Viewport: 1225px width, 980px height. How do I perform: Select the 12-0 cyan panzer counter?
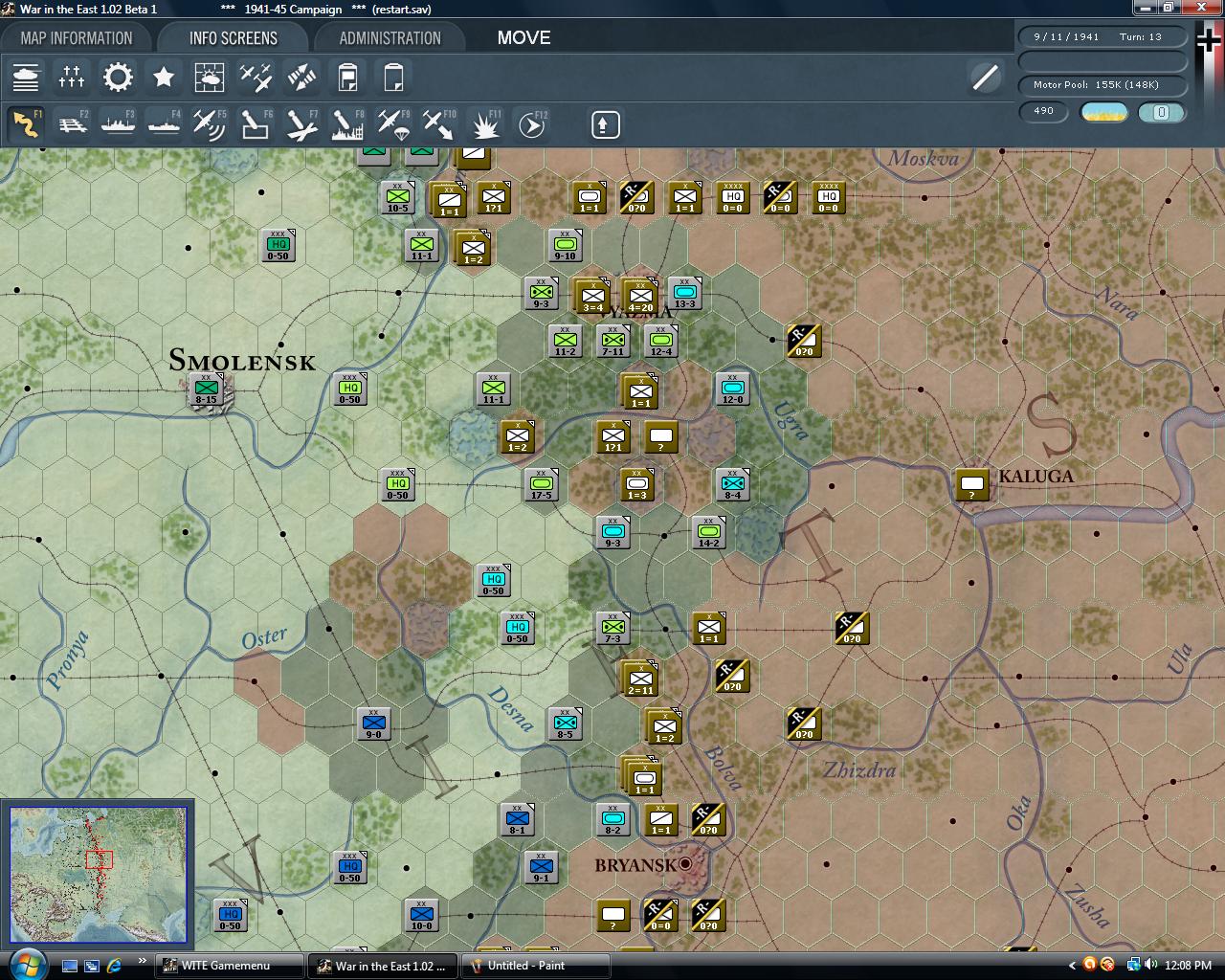pyautogui.click(x=732, y=390)
